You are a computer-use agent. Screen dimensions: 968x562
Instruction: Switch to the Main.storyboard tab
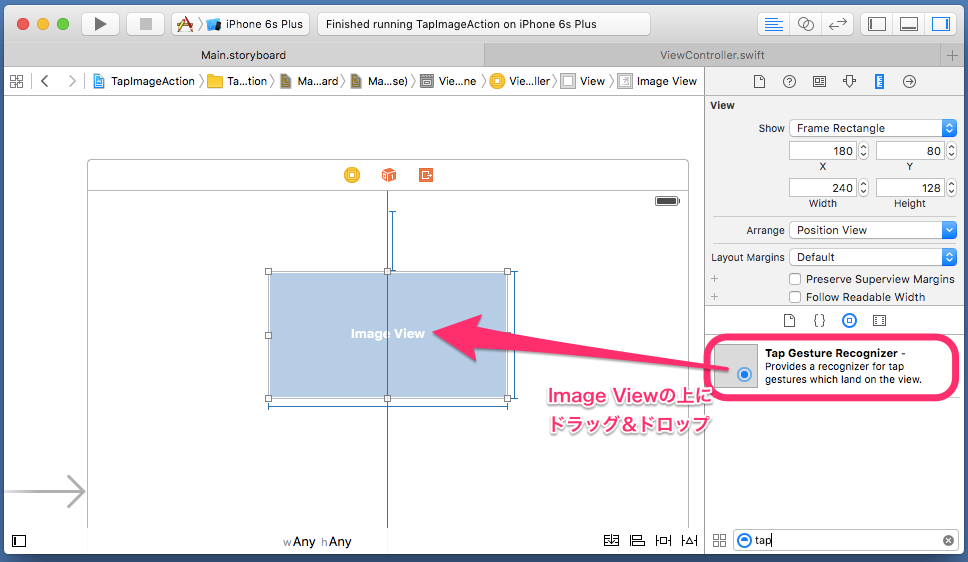tap(243, 55)
